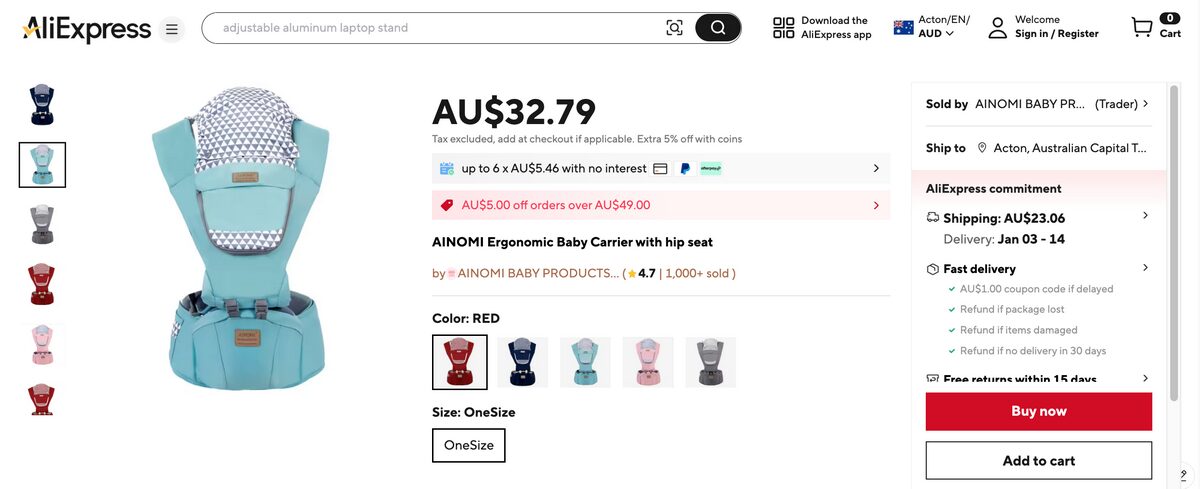Search by image using camera icon
The height and width of the screenshot is (489, 1200).
pos(675,28)
